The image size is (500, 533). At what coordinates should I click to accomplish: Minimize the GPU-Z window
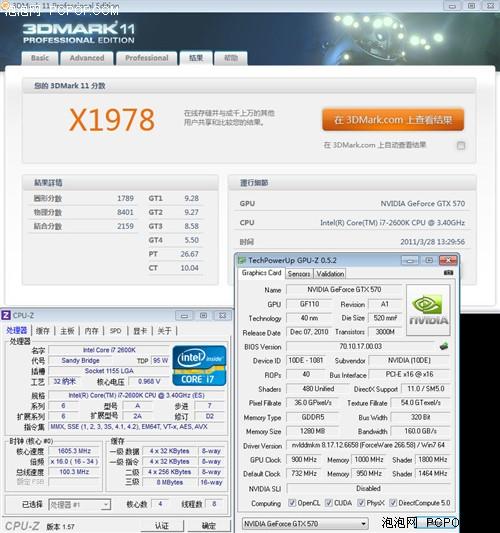pyautogui.click(x=410, y=261)
